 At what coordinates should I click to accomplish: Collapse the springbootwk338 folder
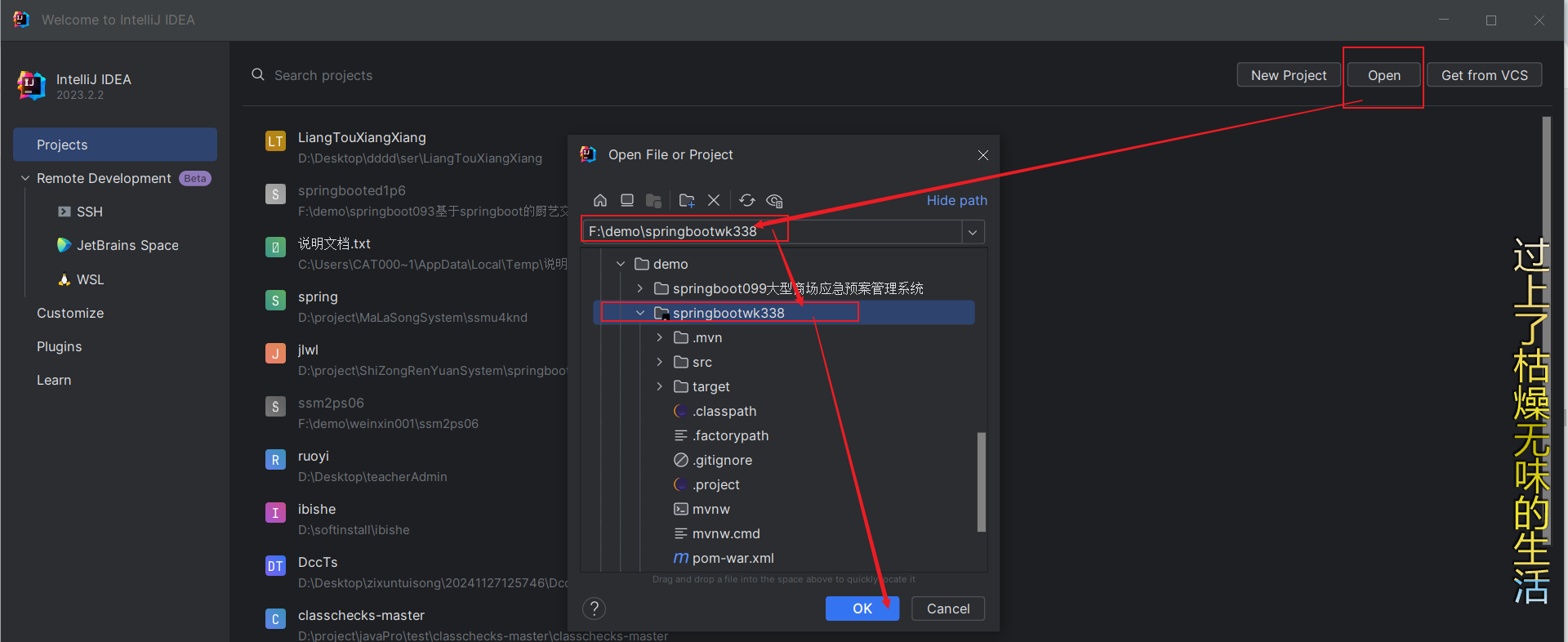(x=640, y=313)
